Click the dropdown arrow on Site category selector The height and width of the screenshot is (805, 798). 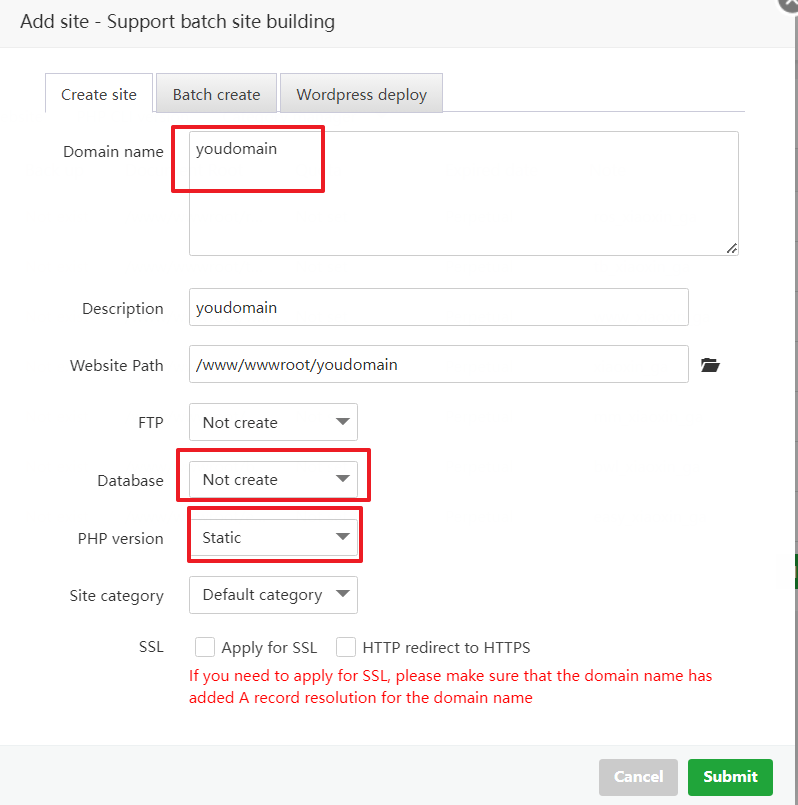tap(341, 594)
